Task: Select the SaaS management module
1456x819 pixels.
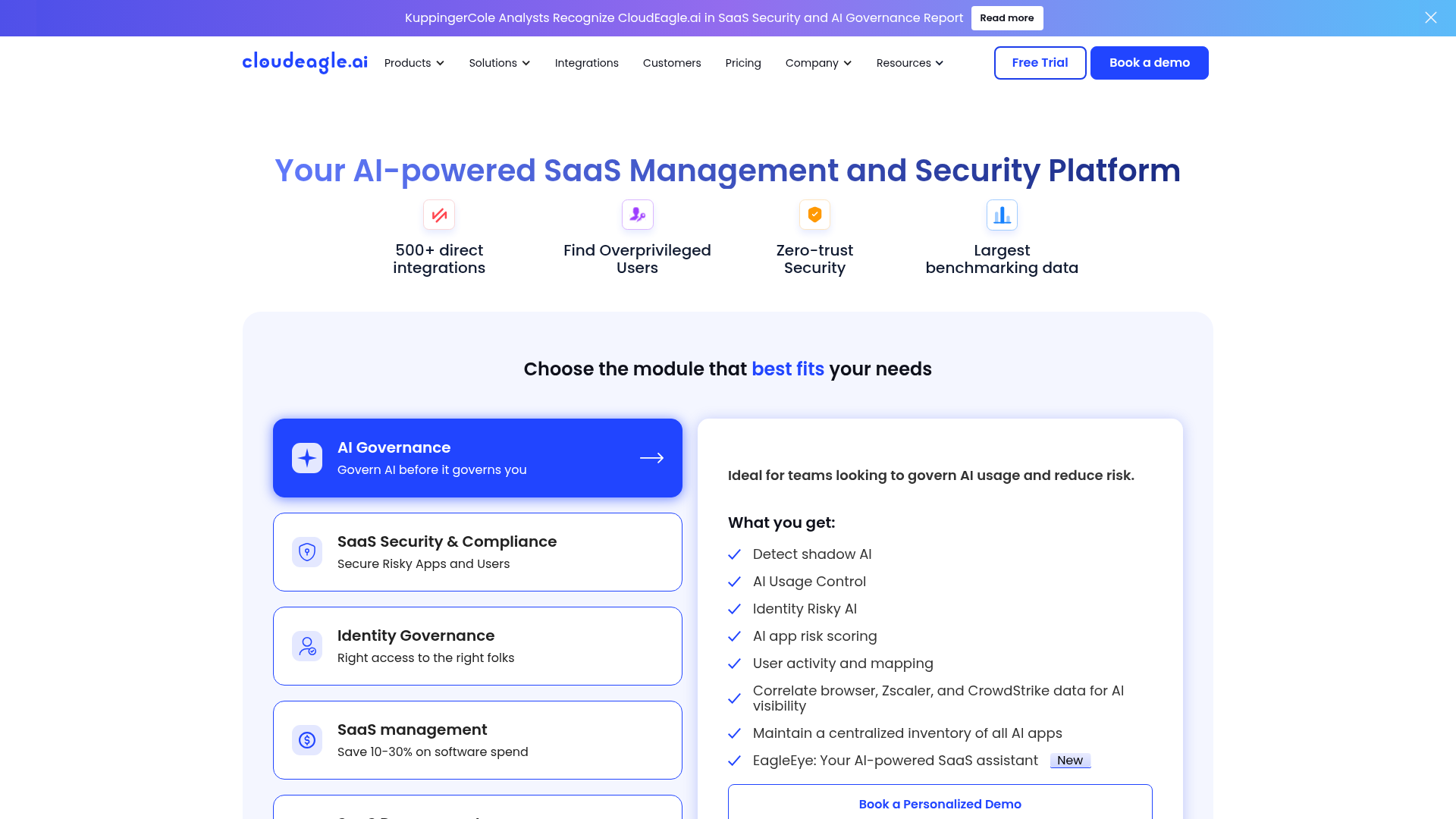Action: pos(478,740)
